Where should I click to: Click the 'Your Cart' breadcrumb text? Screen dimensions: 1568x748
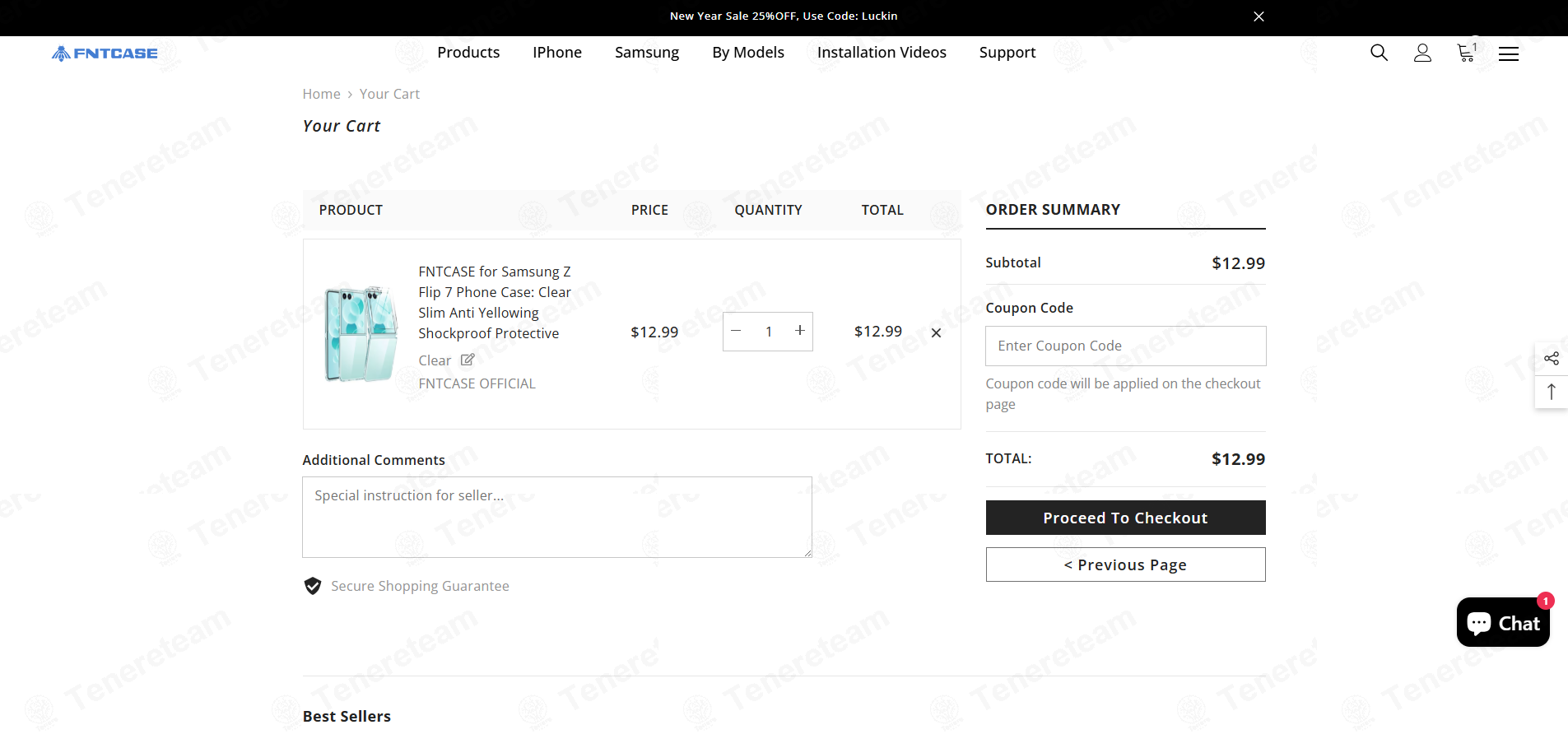point(389,94)
